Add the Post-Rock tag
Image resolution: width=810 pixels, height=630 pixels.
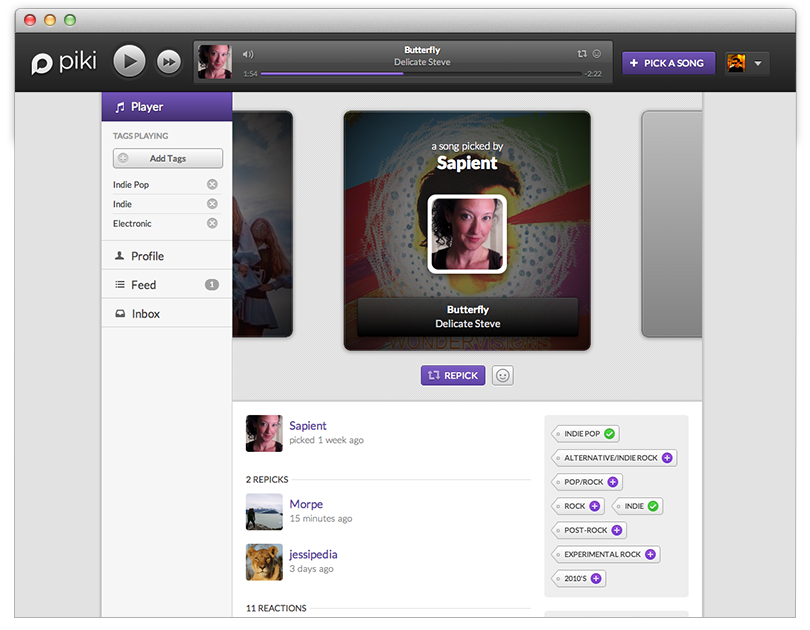pos(617,530)
